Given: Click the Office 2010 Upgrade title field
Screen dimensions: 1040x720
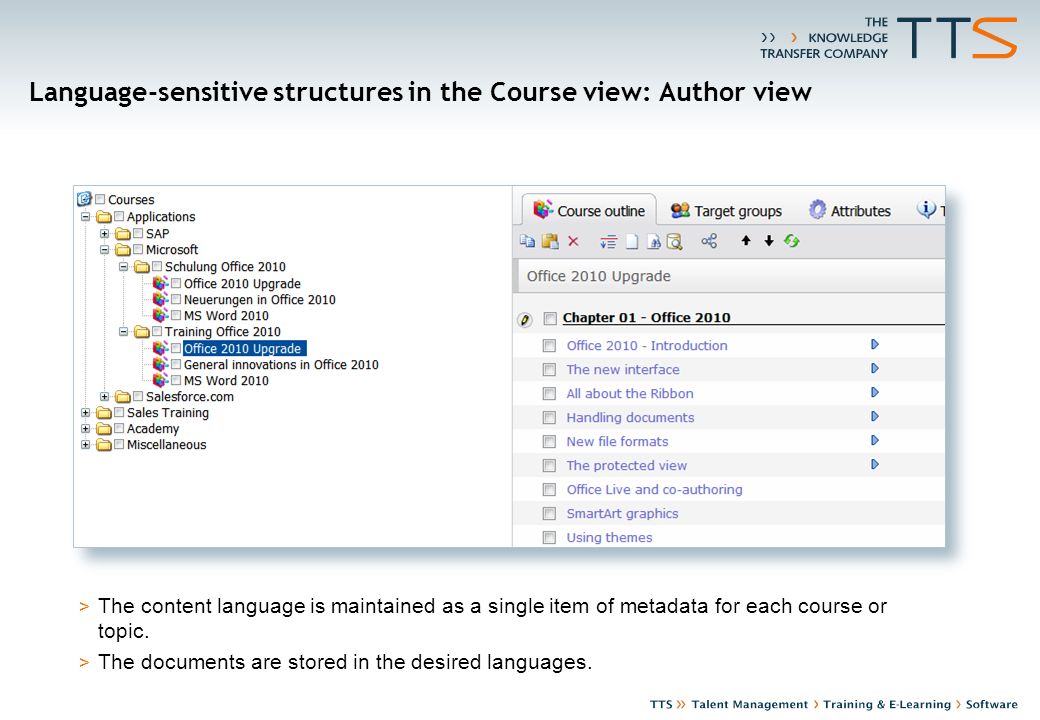Looking at the screenshot, I should coord(730,276).
